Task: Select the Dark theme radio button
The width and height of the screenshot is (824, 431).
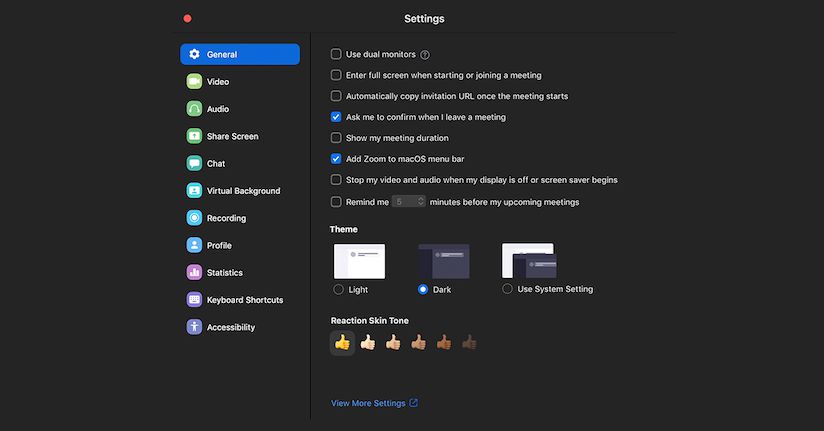Action: [423, 290]
